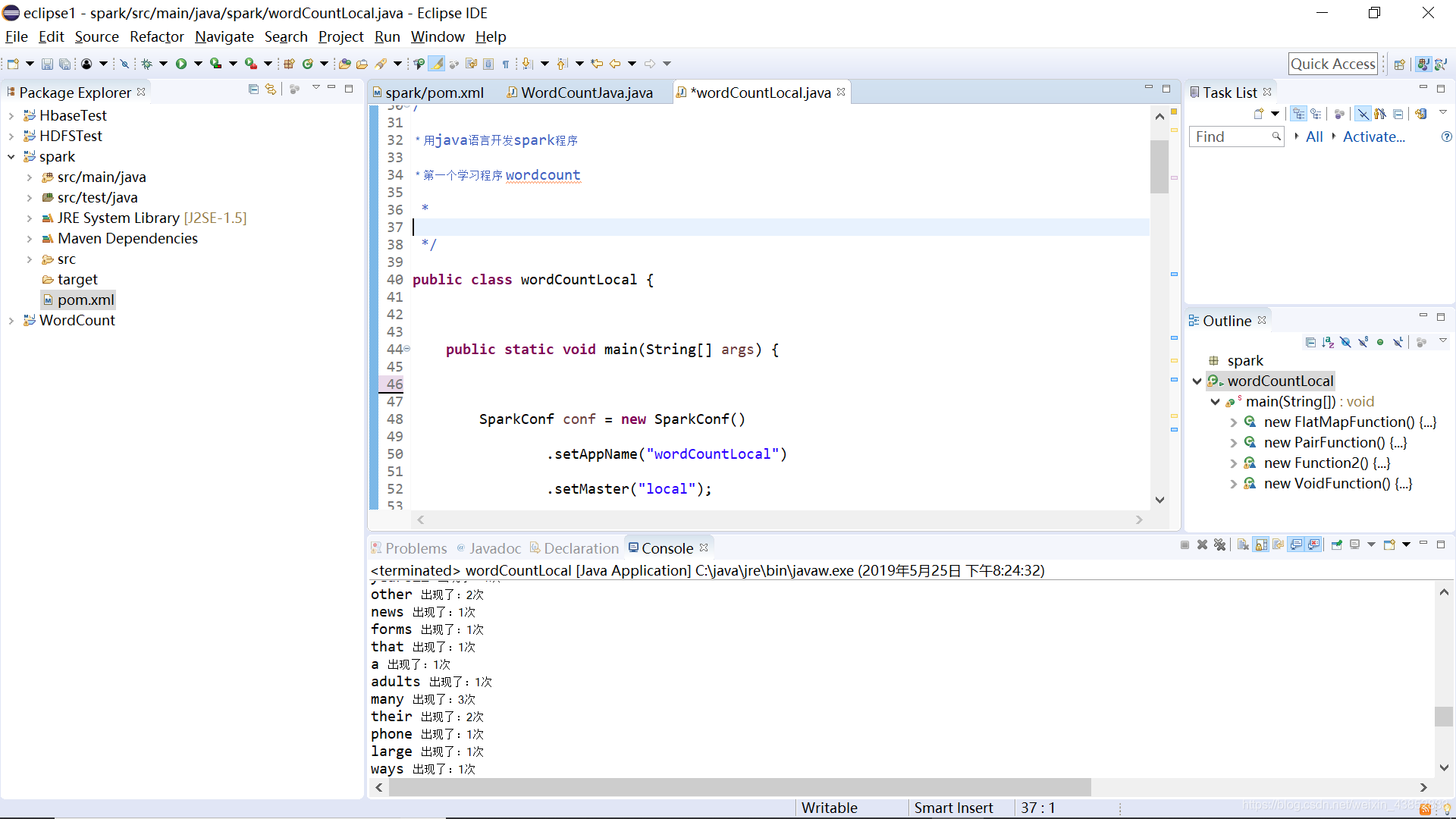Collapse all in Outline toolbar

click(x=1310, y=343)
